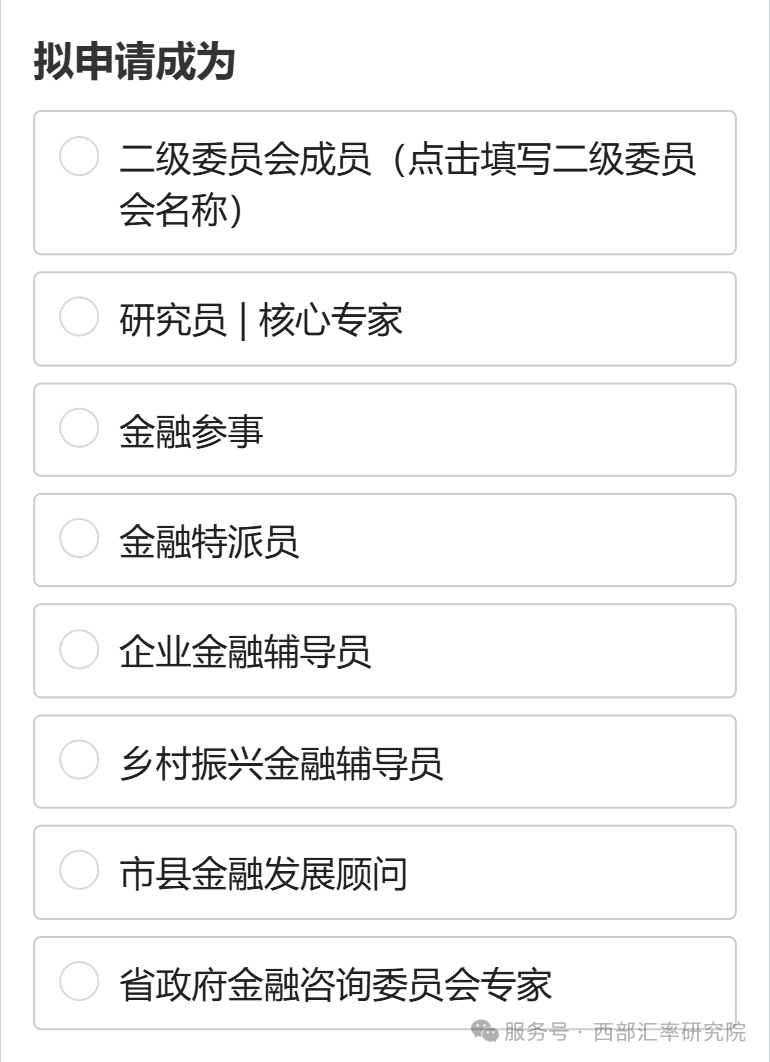Click the 点击填写二级委员会名称 hint text
This screenshot has height=1062, width=770.
[550, 159]
